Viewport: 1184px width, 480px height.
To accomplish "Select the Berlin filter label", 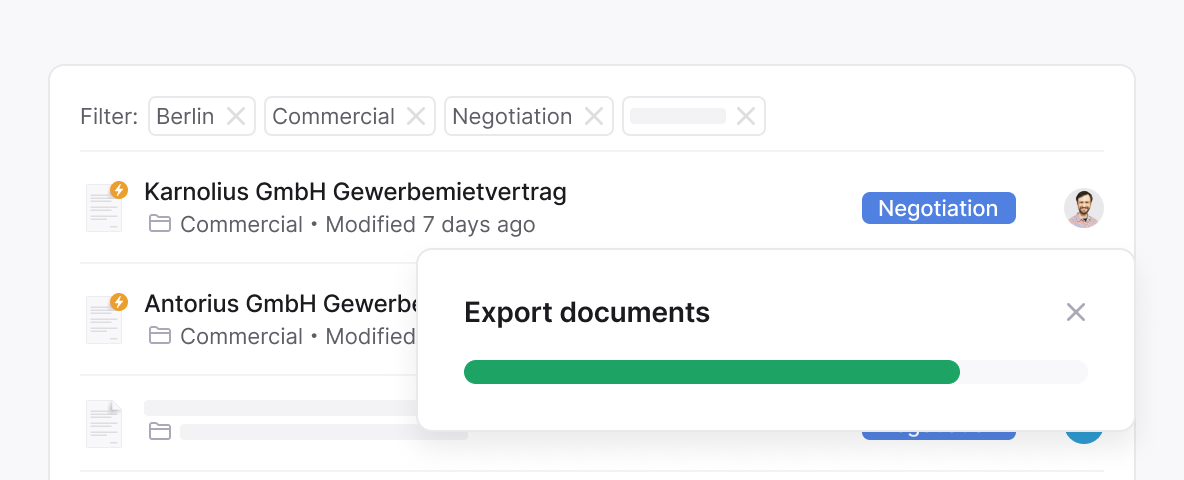I will click(x=185, y=116).
